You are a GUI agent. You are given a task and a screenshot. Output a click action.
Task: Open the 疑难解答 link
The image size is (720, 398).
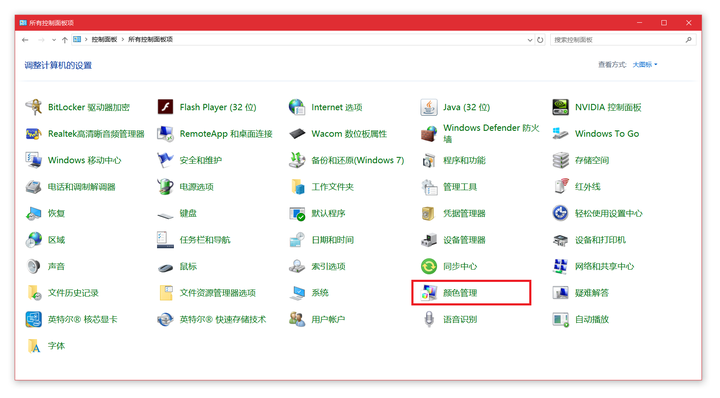tap(592, 293)
